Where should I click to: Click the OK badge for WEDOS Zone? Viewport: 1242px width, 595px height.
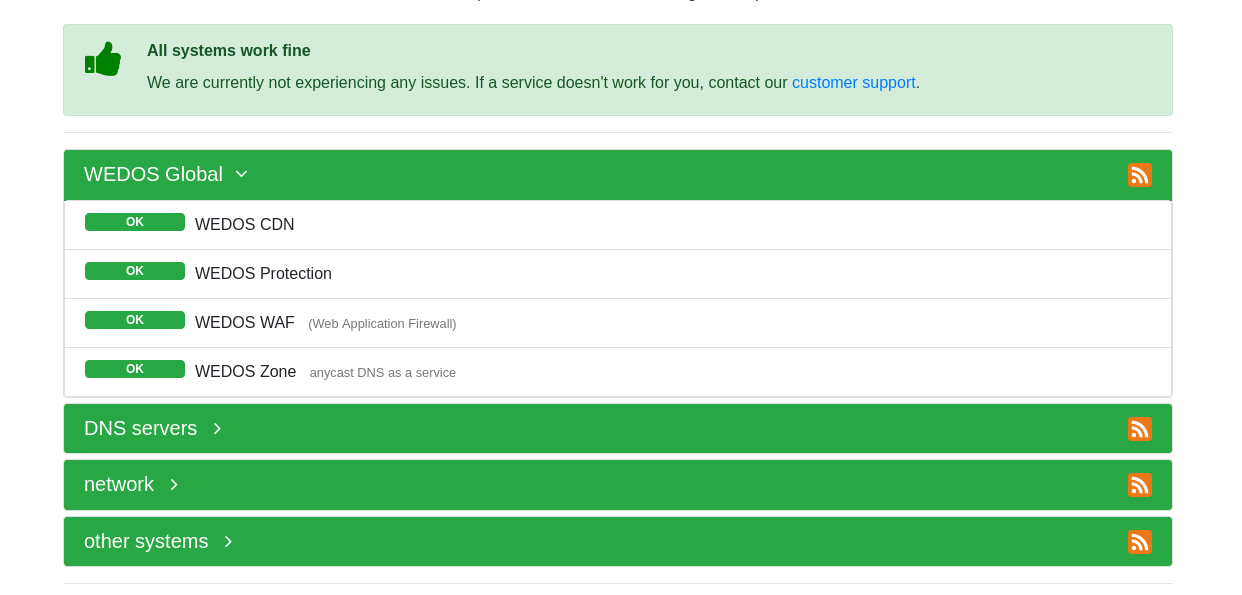point(135,369)
